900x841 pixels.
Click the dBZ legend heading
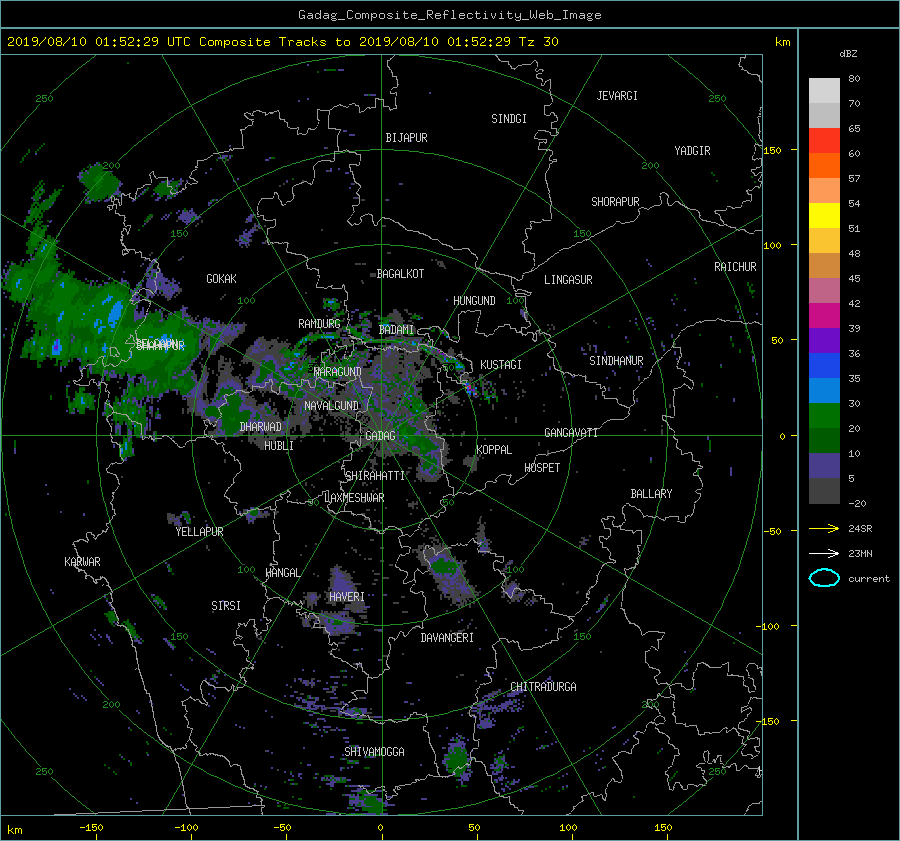point(848,53)
